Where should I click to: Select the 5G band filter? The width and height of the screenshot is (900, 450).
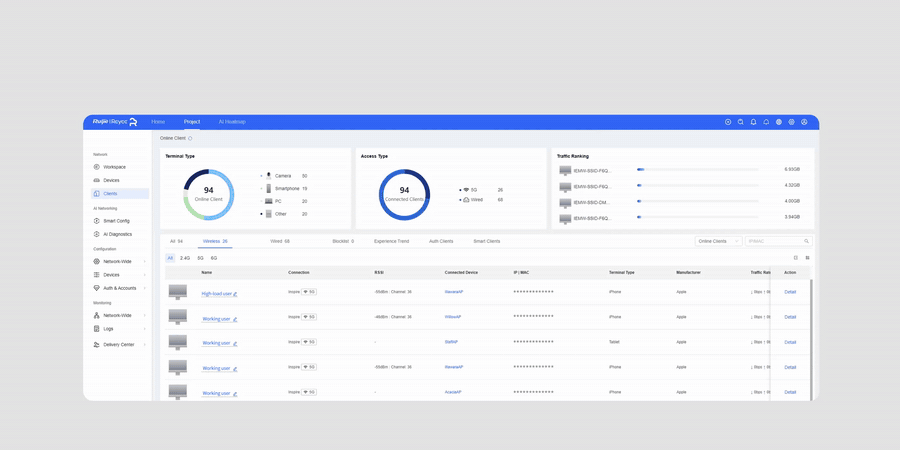point(200,258)
